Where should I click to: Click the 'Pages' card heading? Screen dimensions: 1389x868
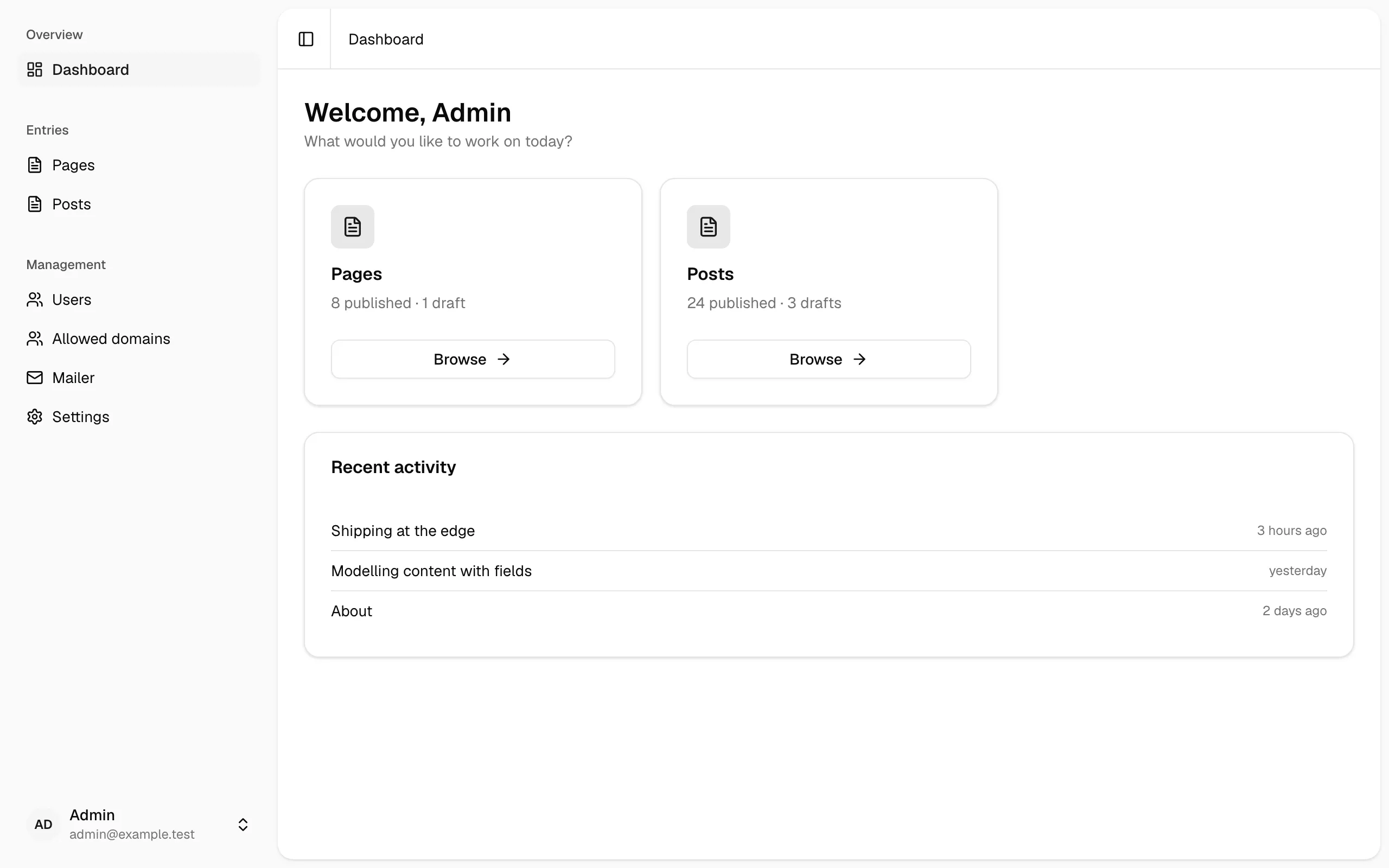(356, 275)
